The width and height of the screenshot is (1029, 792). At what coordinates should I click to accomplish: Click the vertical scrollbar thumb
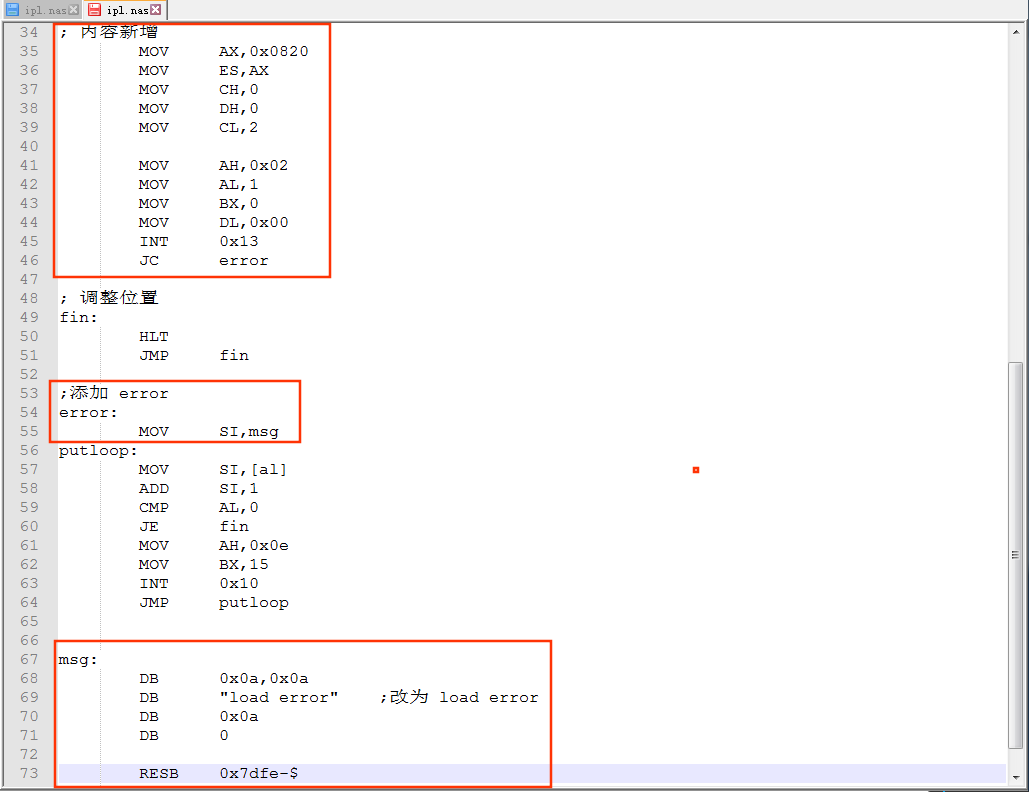pyautogui.click(x=1016, y=554)
